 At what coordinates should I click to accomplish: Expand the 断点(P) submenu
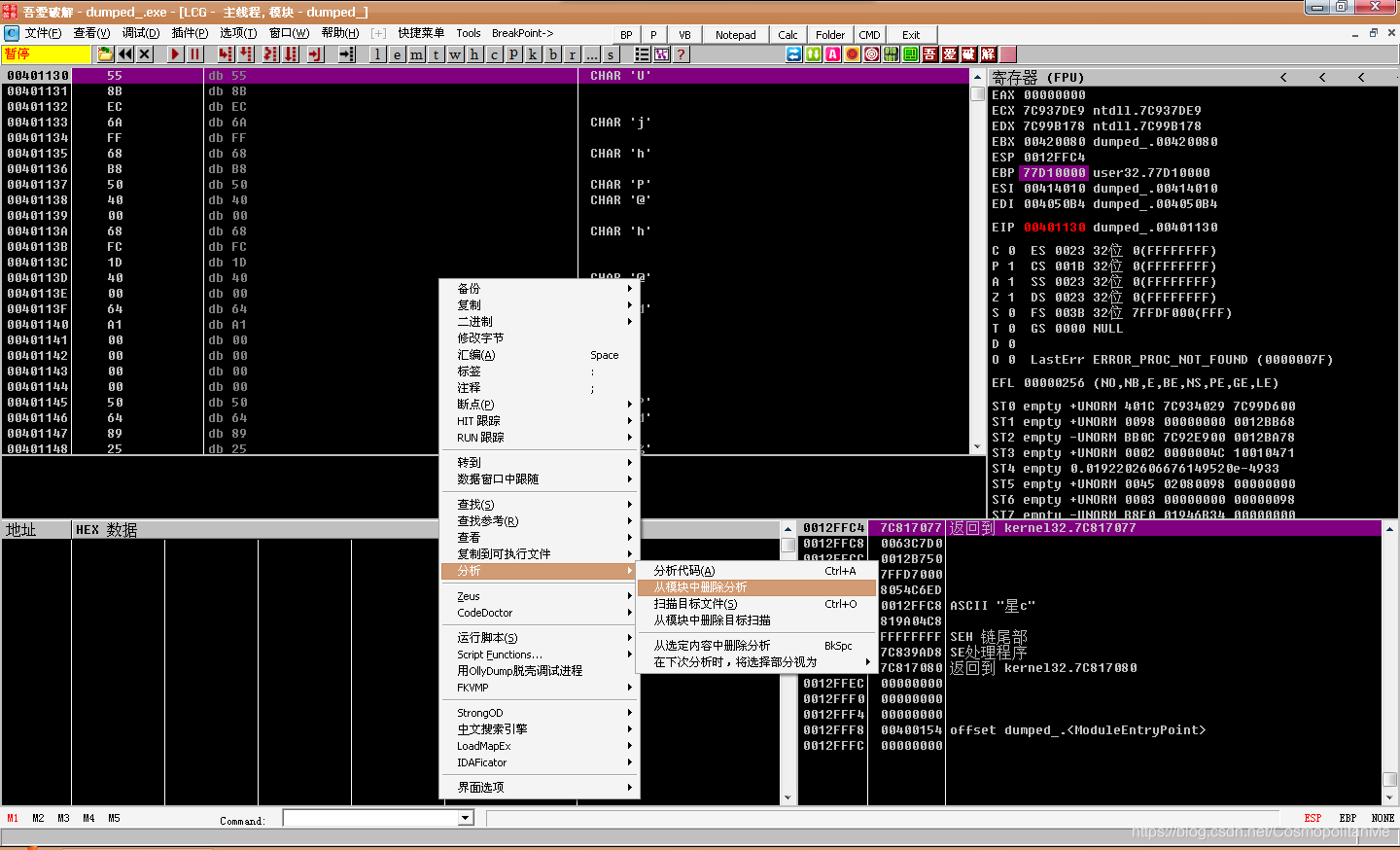click(x=540, y=405)
